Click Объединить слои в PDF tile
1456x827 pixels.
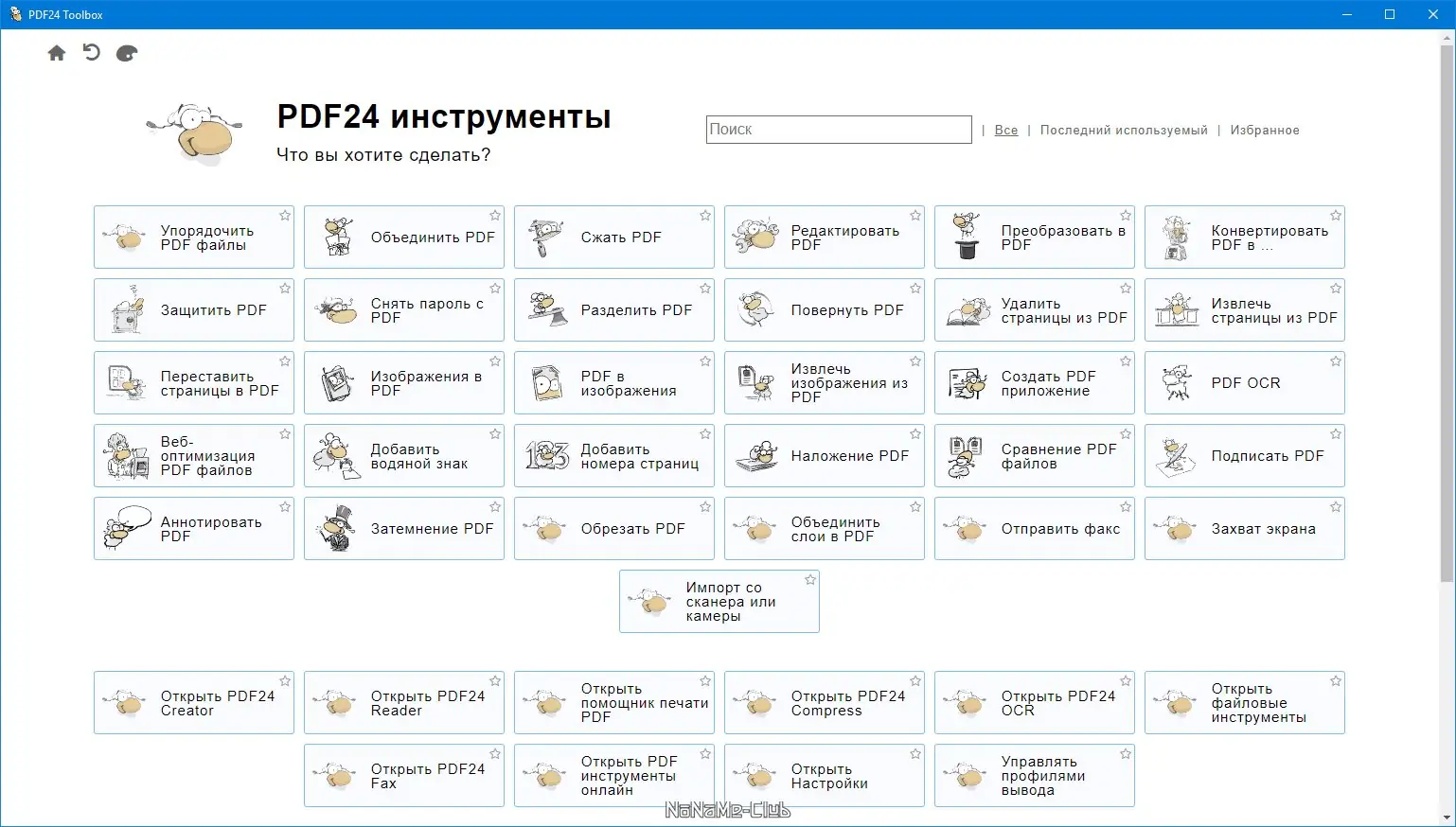tap(825, 529)
